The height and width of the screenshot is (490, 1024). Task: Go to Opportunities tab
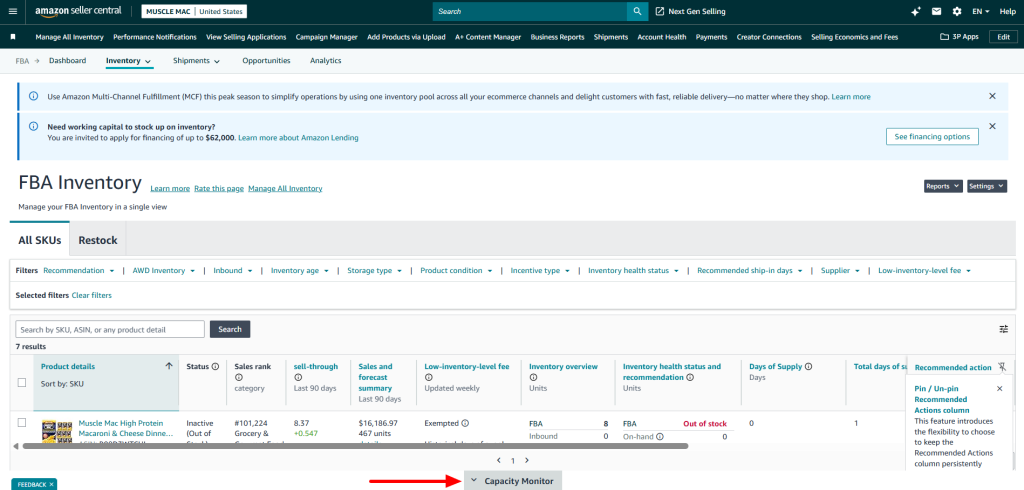(266, 61)
